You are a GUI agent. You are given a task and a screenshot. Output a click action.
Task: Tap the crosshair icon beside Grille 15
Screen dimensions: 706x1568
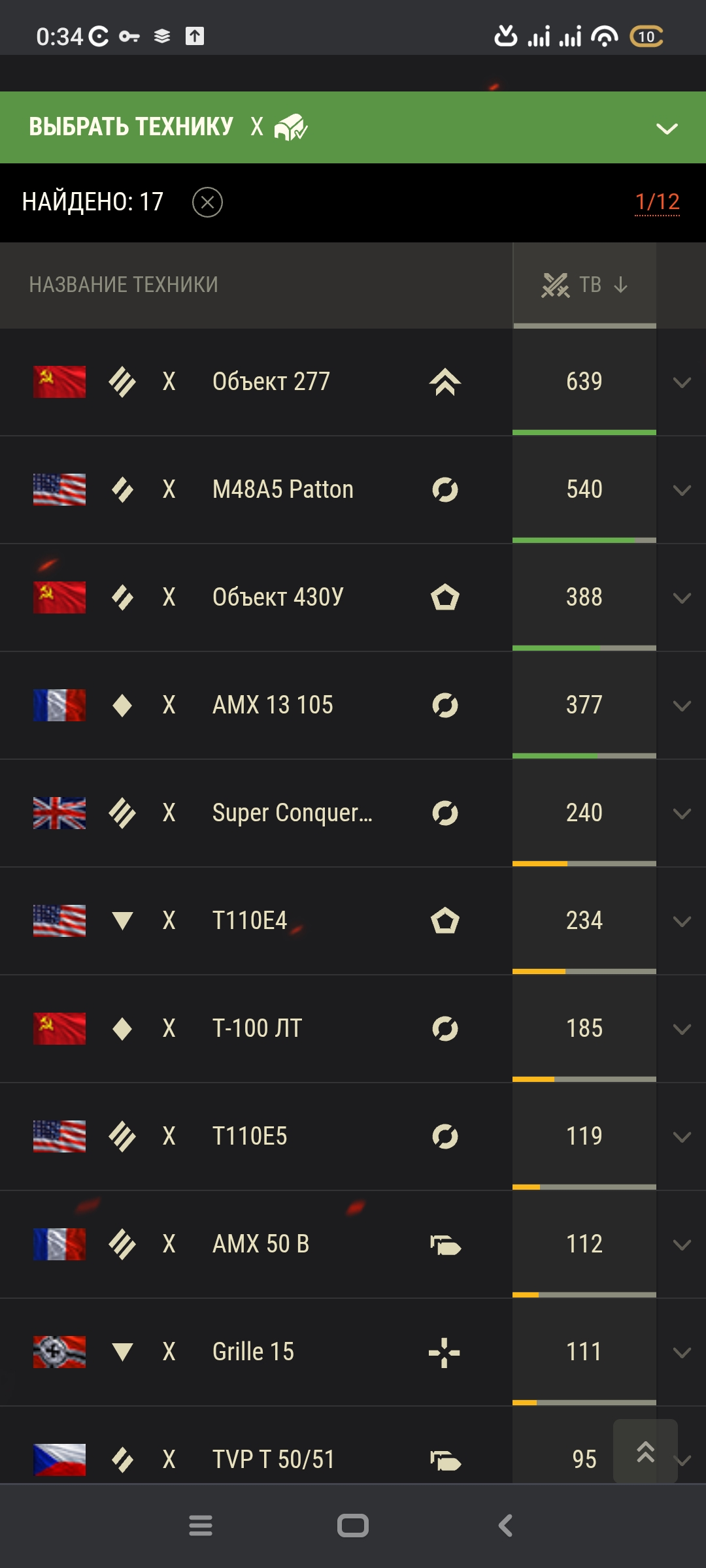point(445,1352)
